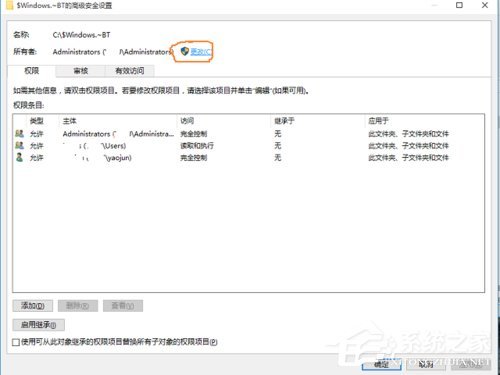Open the 有效访问 tab

[x=130, y=71]
